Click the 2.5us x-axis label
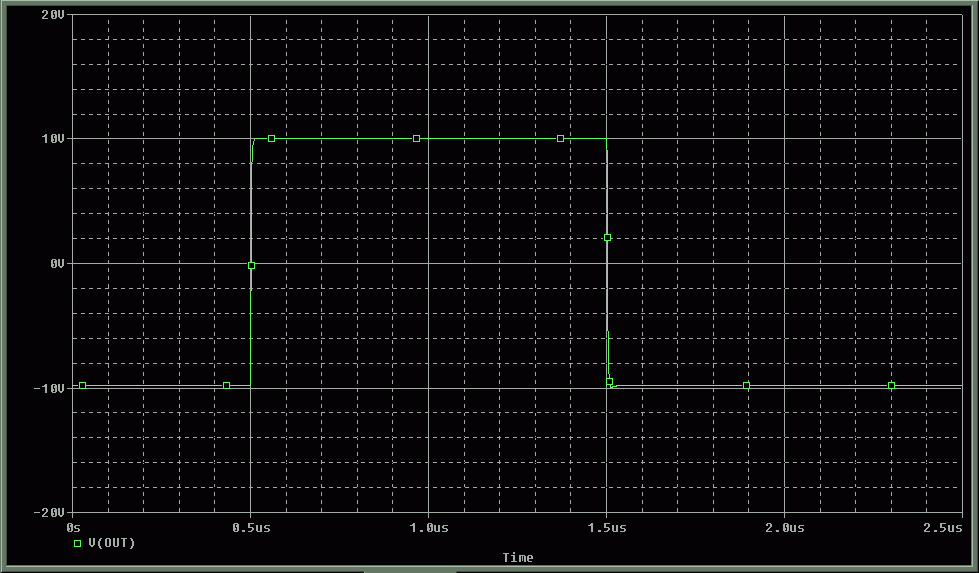This screenshot has width=979, height=573. (944, 527)
